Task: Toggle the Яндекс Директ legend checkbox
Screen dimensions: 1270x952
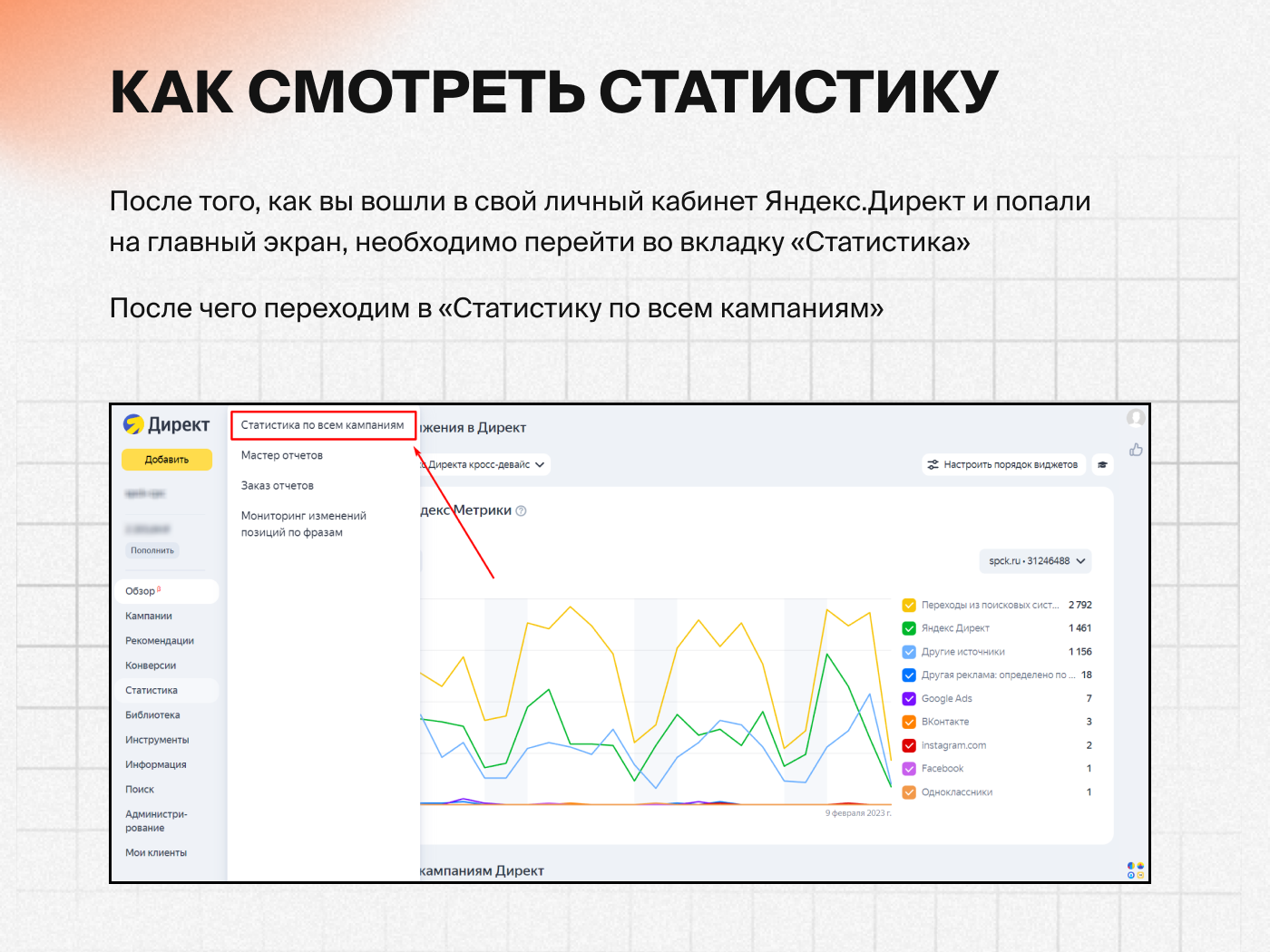Action: (909, 628)
